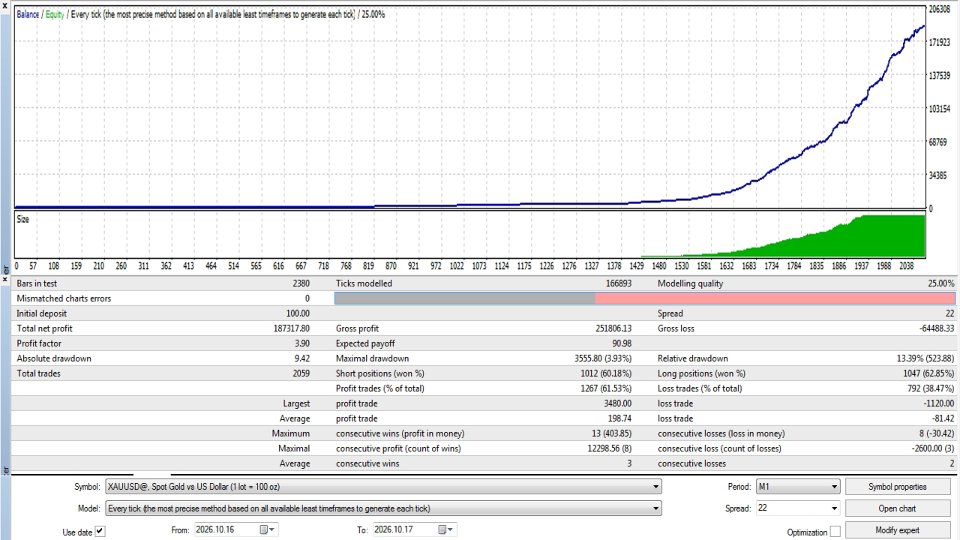
Task: Select consecutive profit value 12298.56 (8)
Action: 609,449
